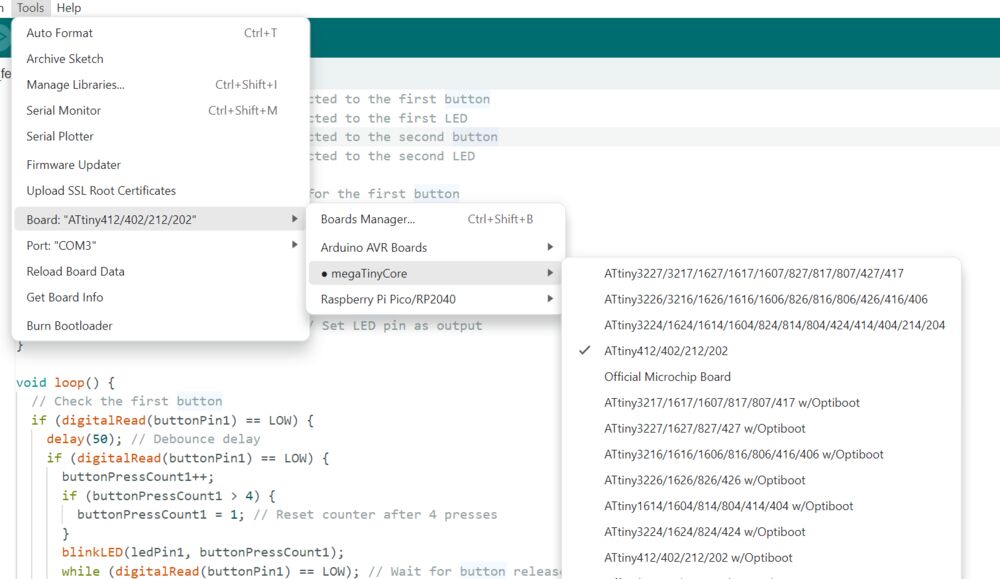Expand the megaTinyCore submenu

tap(435, 274)
